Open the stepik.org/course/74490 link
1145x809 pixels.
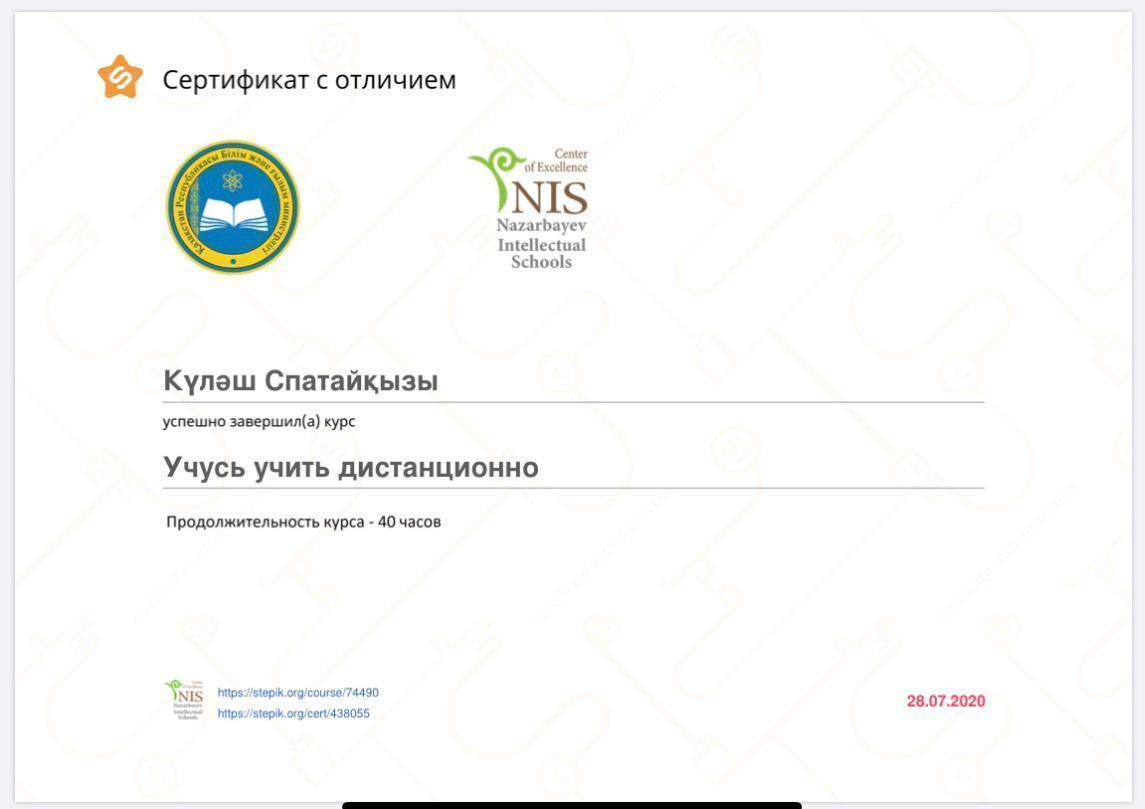[x=298, y=693]
